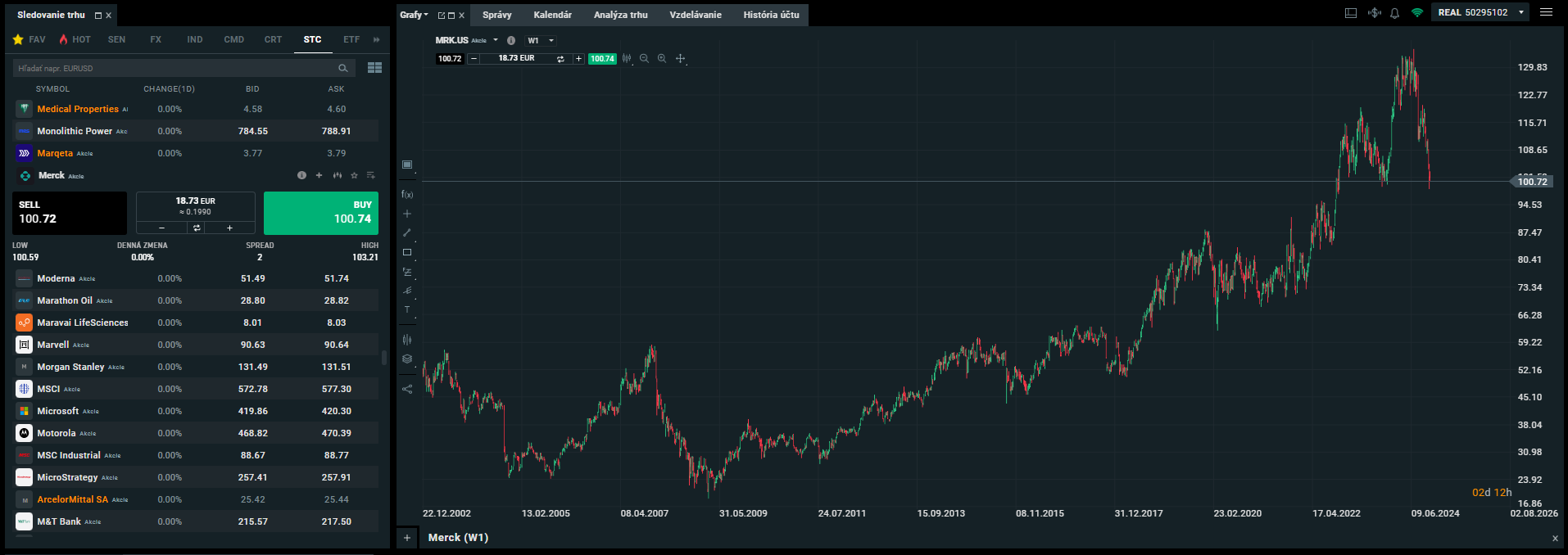
Task: Expand the MRK.US symbol dropdown
Action: (x=495, y=40)
